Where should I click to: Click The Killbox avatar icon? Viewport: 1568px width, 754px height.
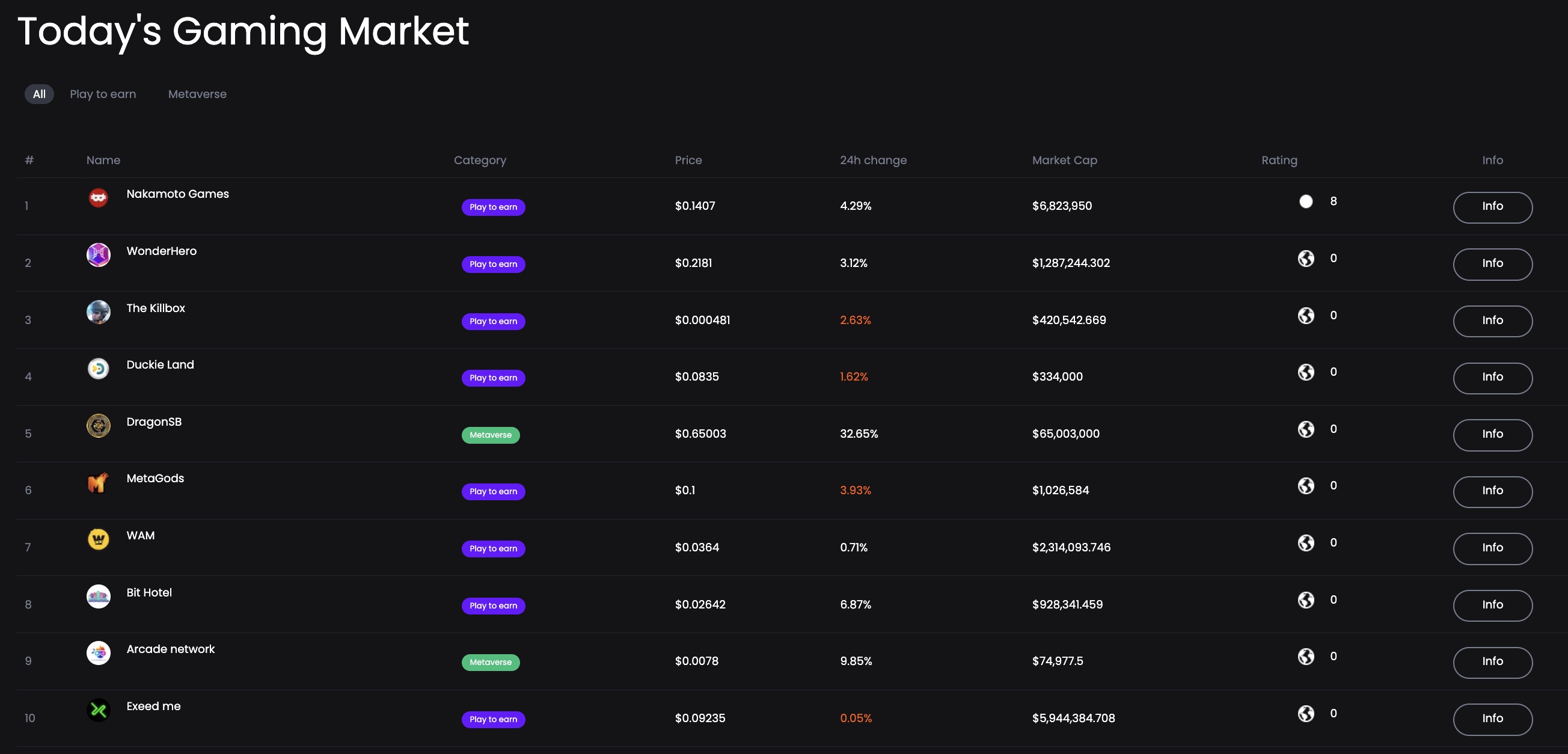click(x=98, y=312)
